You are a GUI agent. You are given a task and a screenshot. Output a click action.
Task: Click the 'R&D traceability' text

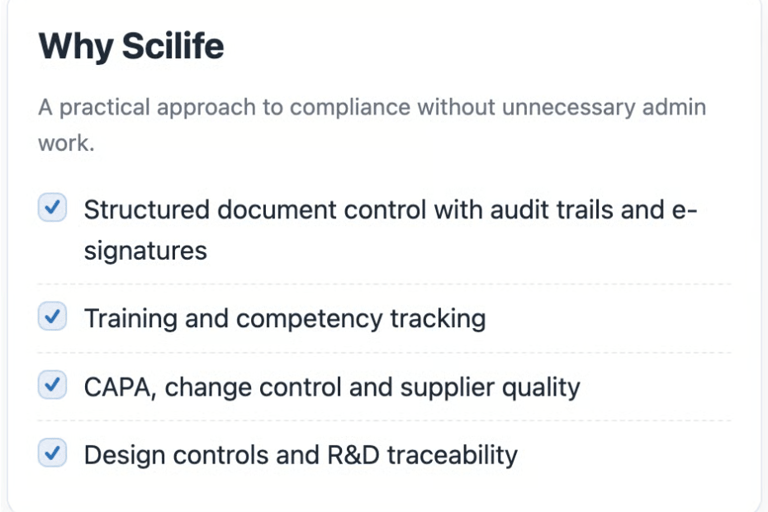(x=422, y=455)
